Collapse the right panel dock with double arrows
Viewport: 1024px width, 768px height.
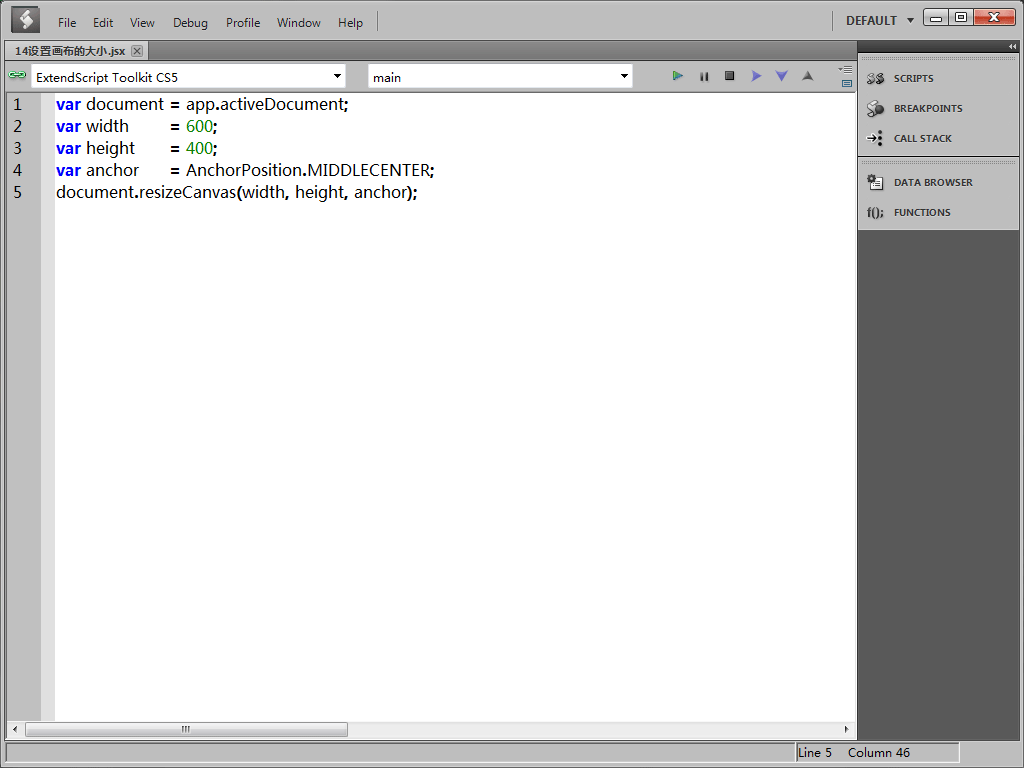(x=1012, y=46)
